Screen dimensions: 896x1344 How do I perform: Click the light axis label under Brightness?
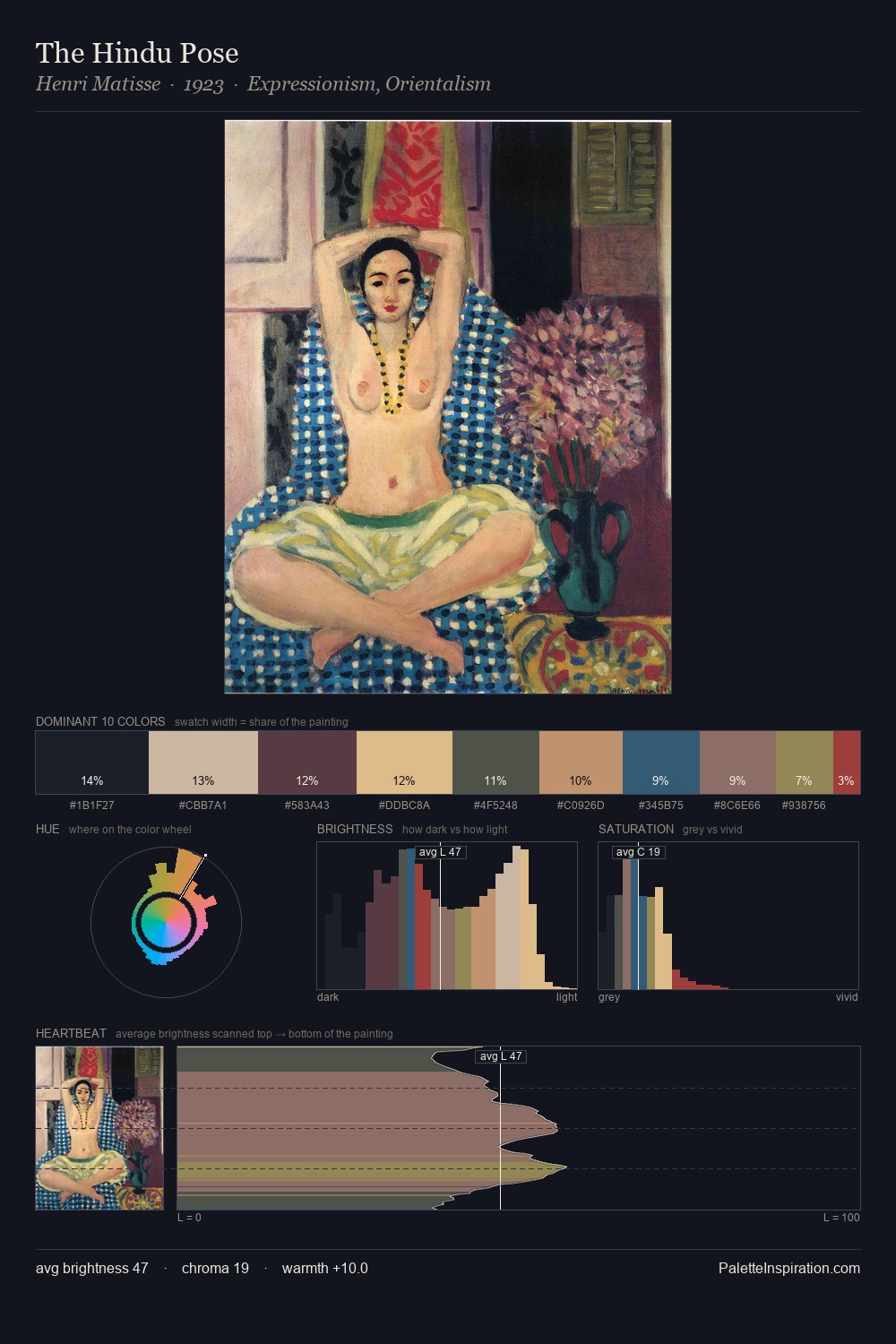tap(567, 997)
